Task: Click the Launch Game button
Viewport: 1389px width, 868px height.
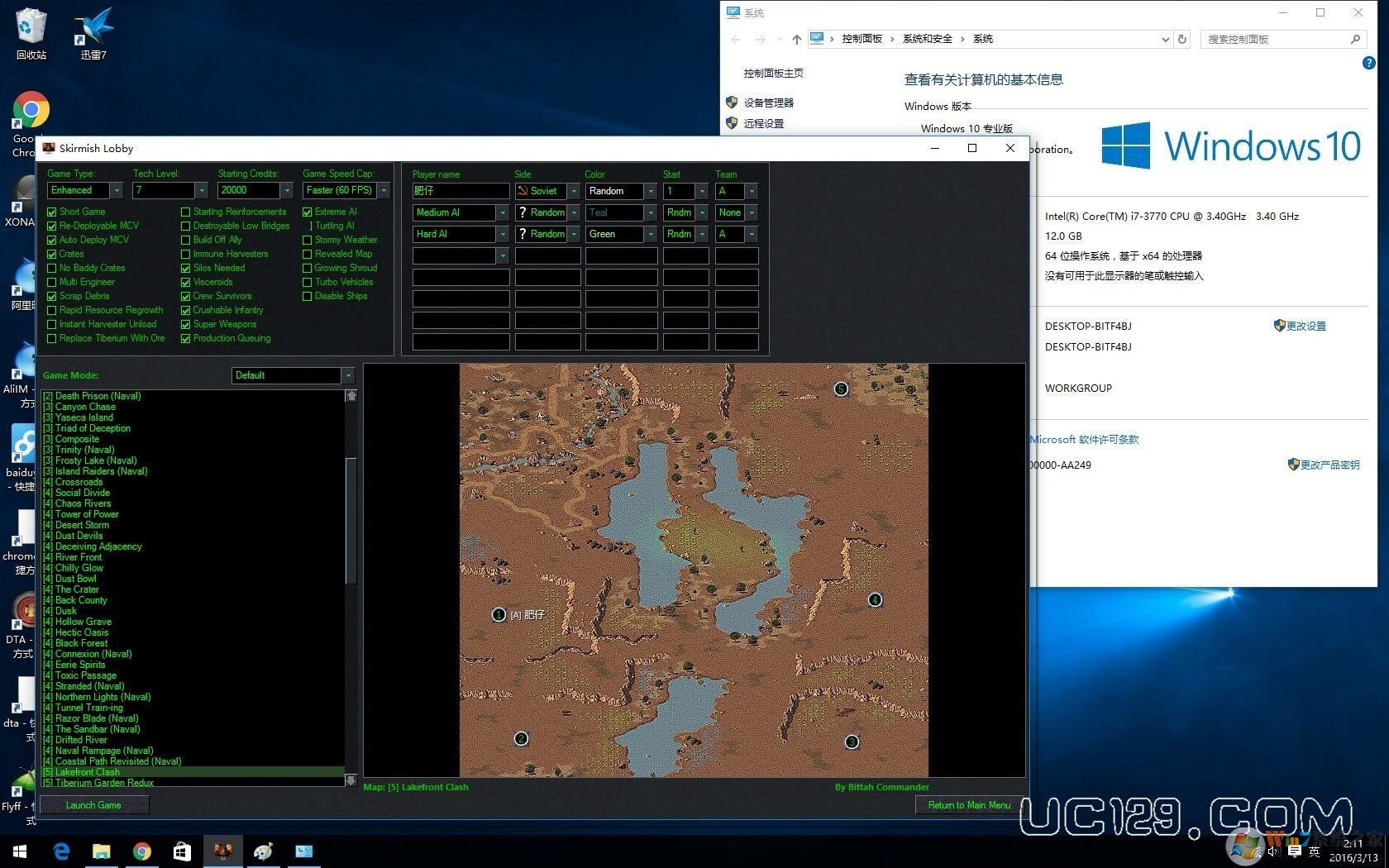Action: click(93, 804)
